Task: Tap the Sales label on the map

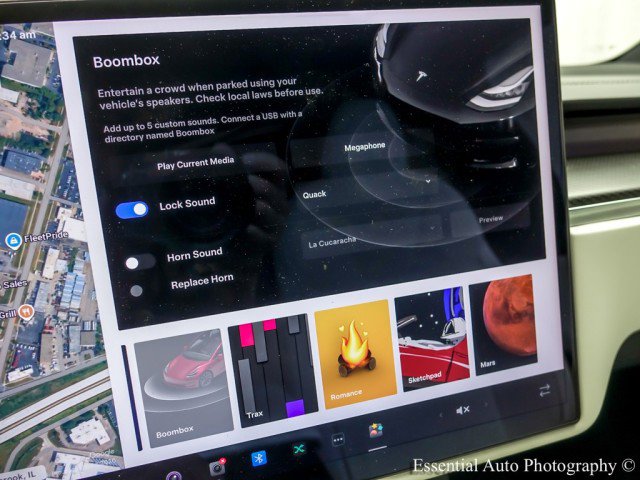Action: (15, 284)
